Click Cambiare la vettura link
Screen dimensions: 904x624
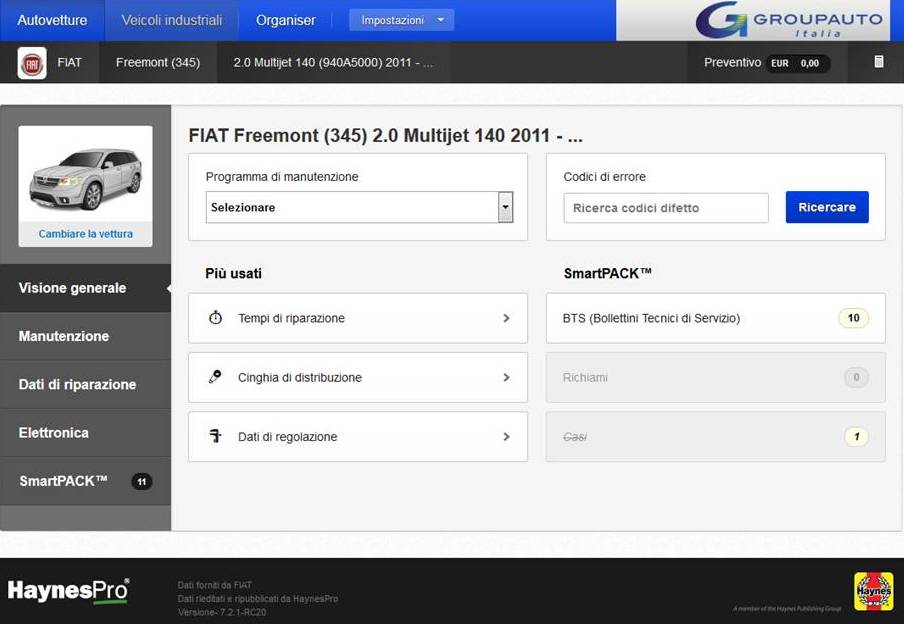click(85, 234)
